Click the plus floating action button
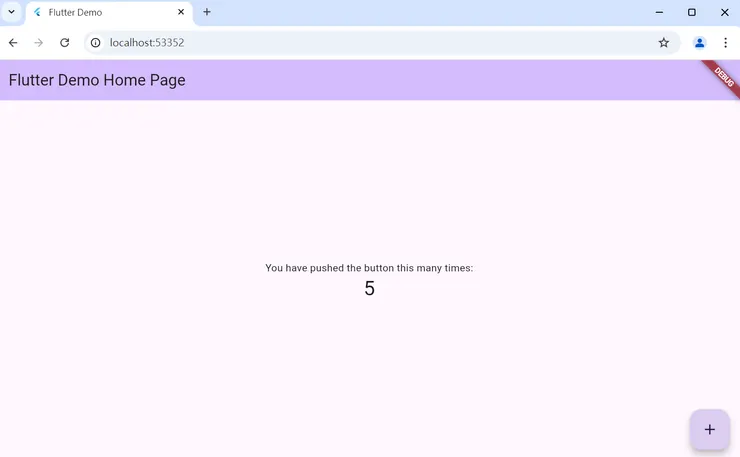This screenshot has height=457, width=740. point(709,429)
